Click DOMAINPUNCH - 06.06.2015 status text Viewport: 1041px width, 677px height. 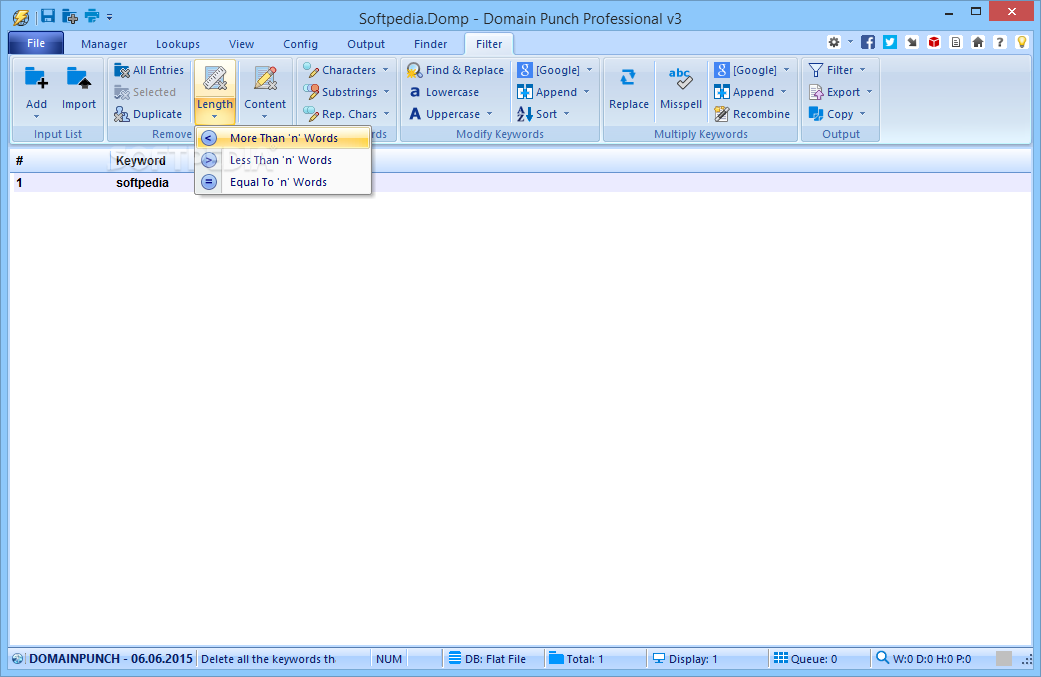click(110, 658)
